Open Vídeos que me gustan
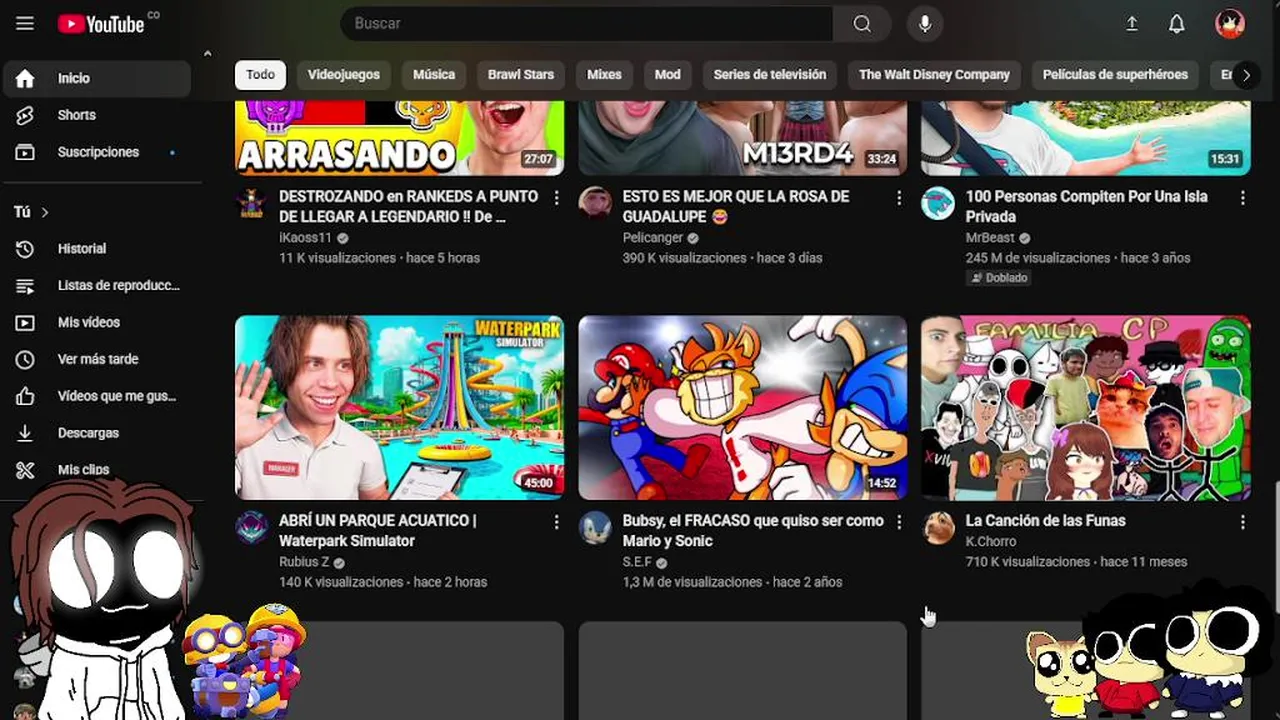The width and height of the screenshot is (1280, 720). tap(97, 396)
